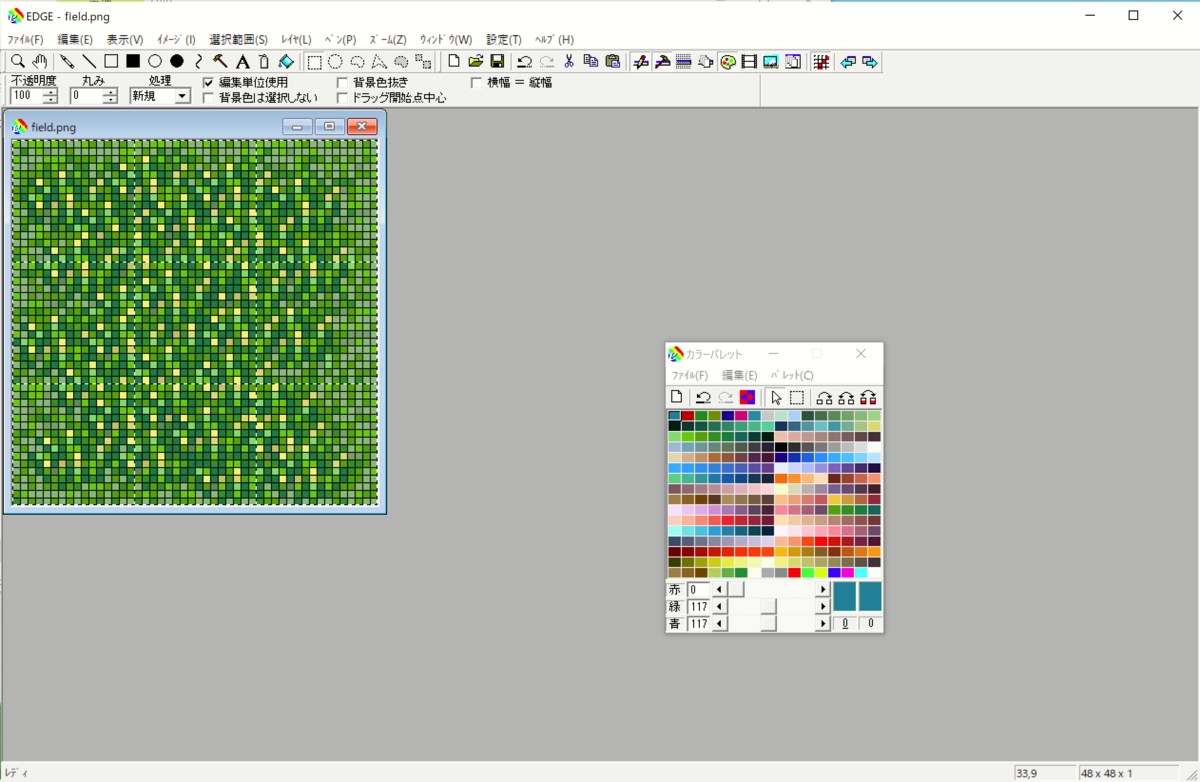
Task: Select the Text tool
Action: click(243, 61)
